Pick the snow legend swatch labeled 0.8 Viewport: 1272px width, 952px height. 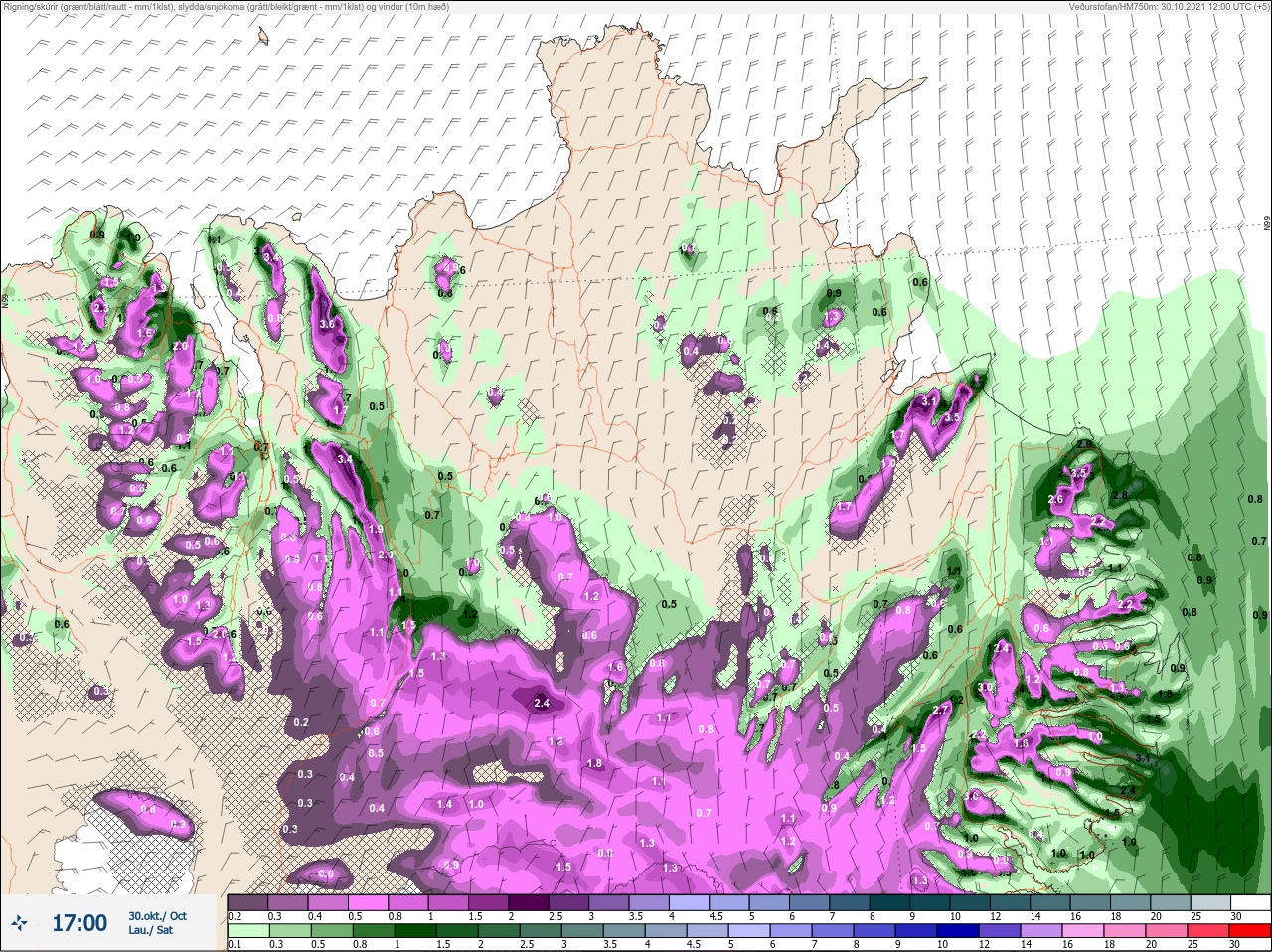pyautogui.click(x=408, y=901)
